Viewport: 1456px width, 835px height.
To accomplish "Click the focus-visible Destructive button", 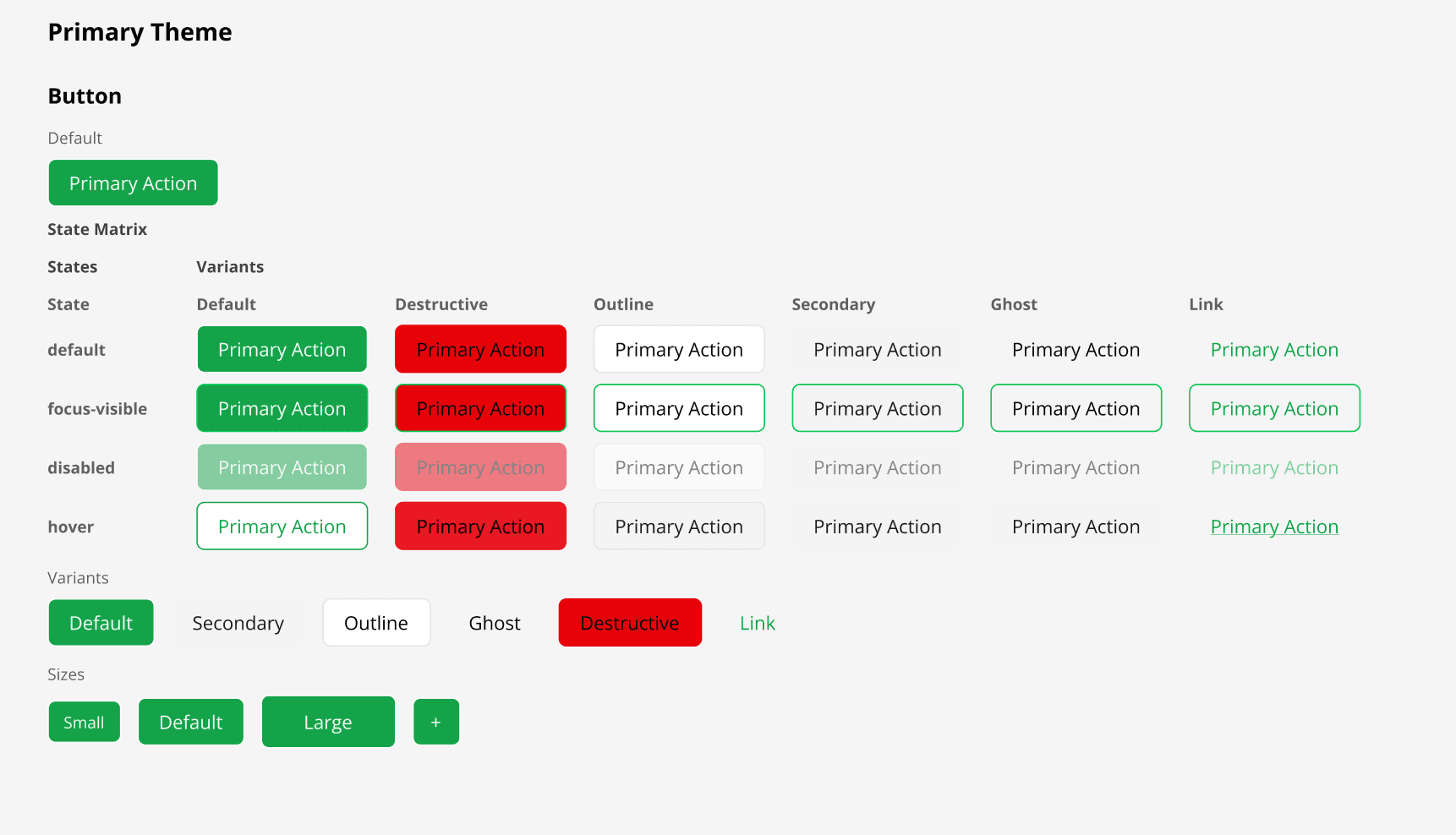I will coord(480,408).
